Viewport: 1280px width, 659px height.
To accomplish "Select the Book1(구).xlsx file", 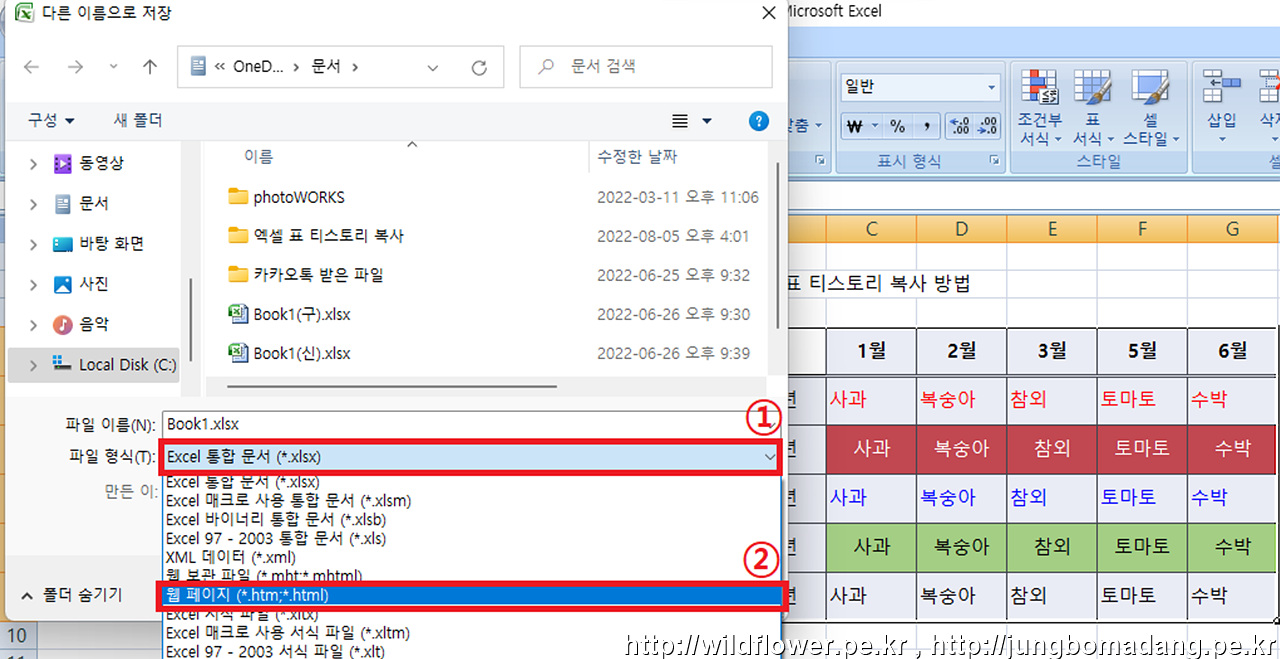I will [301, 314].
